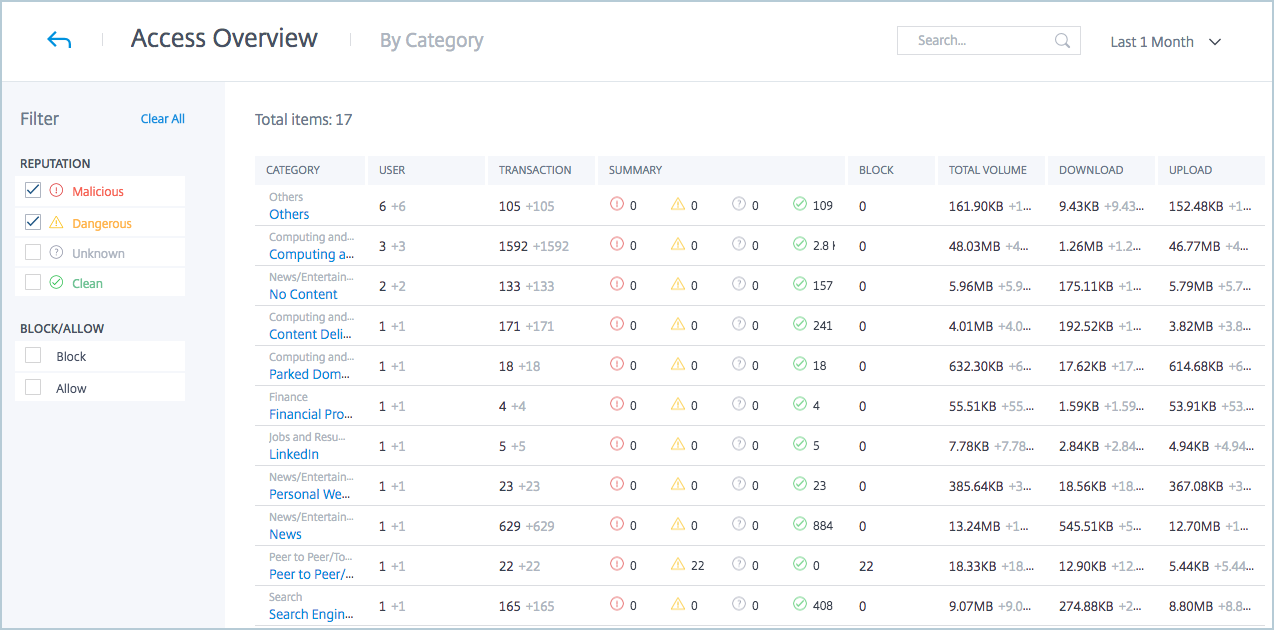Open the Last 1 Month dropdown
This screenshot has height=630, width=1274.
pos(1166,42)
